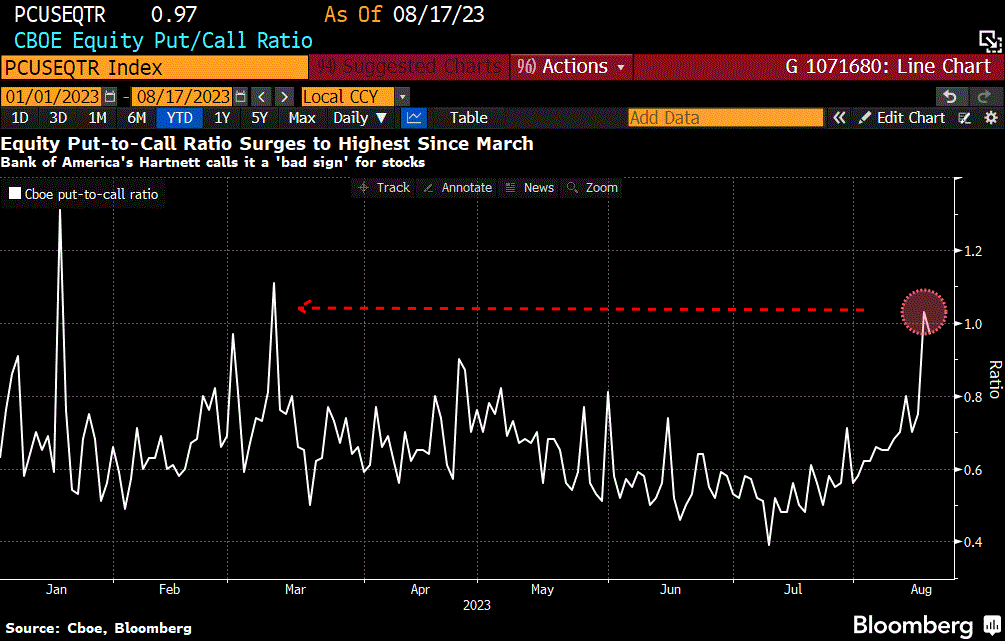Go to next date range arrow
Image resolution: width=1005 pixels, height=641 pixels.
pos(284,97)
